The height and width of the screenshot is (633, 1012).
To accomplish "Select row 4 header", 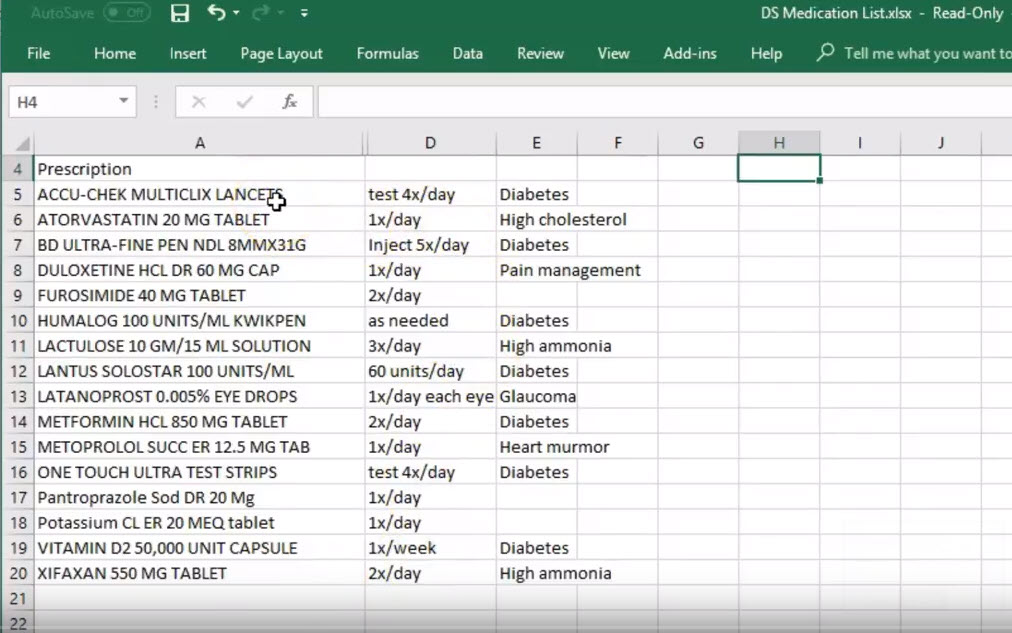I will [18, 169].
